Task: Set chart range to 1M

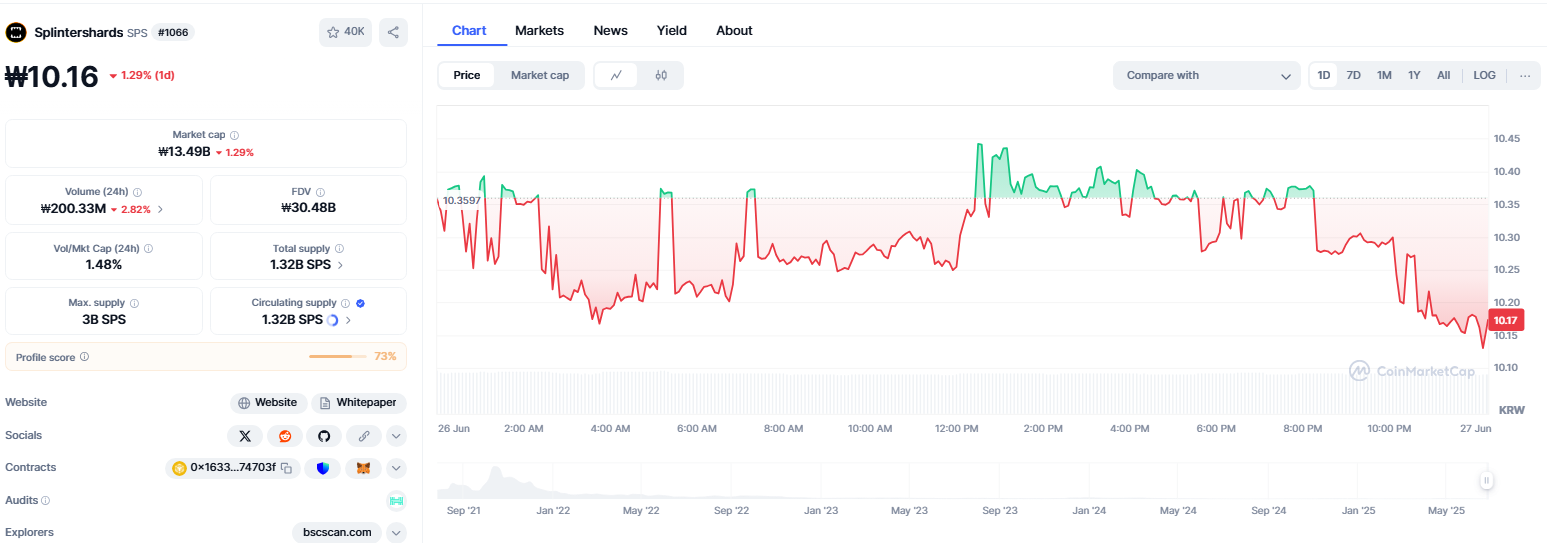Action: tap(1384, 75)
